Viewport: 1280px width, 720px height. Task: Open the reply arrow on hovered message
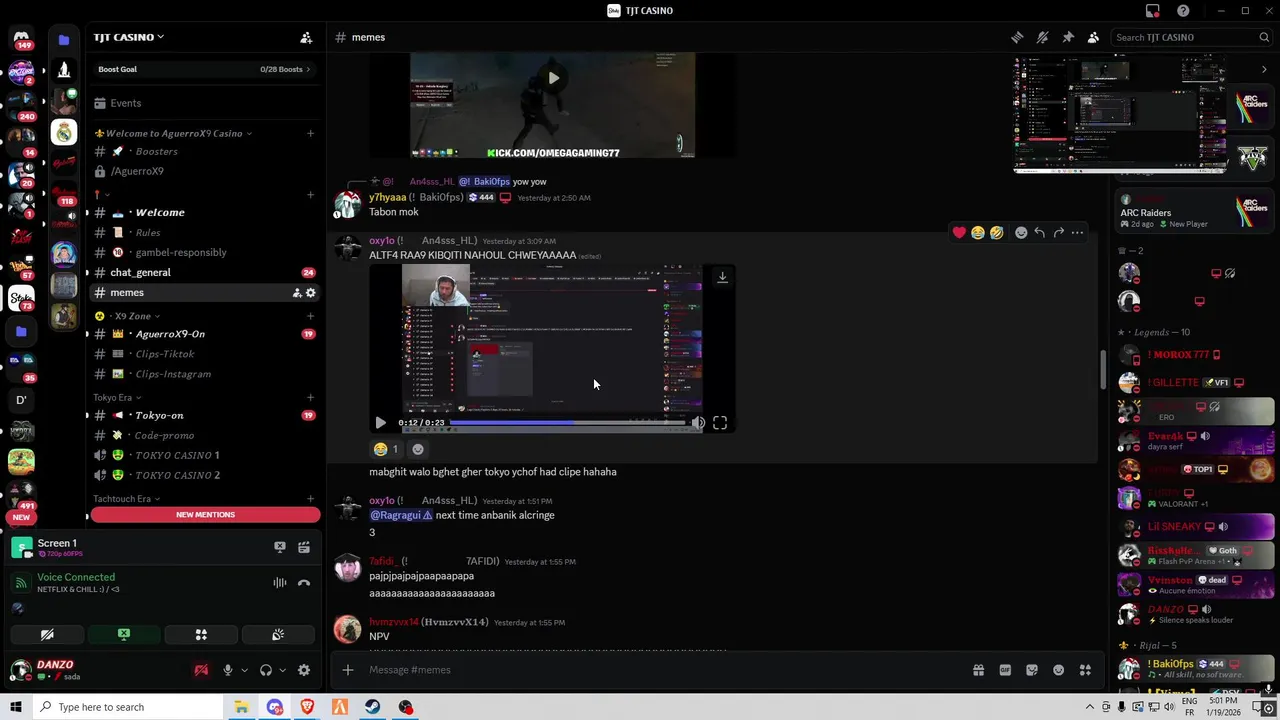(1040, 233)
